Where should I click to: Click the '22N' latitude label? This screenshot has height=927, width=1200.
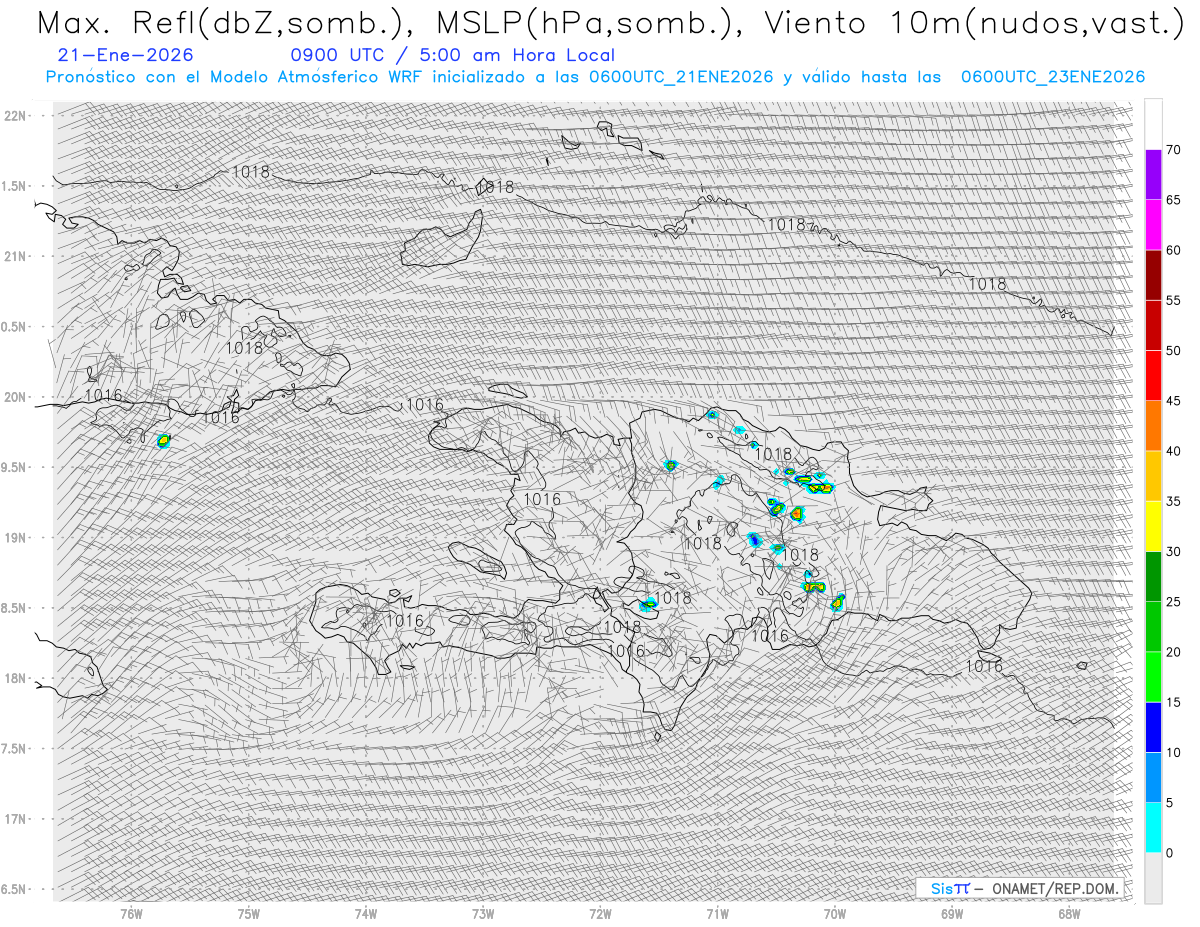pos(16,116)
